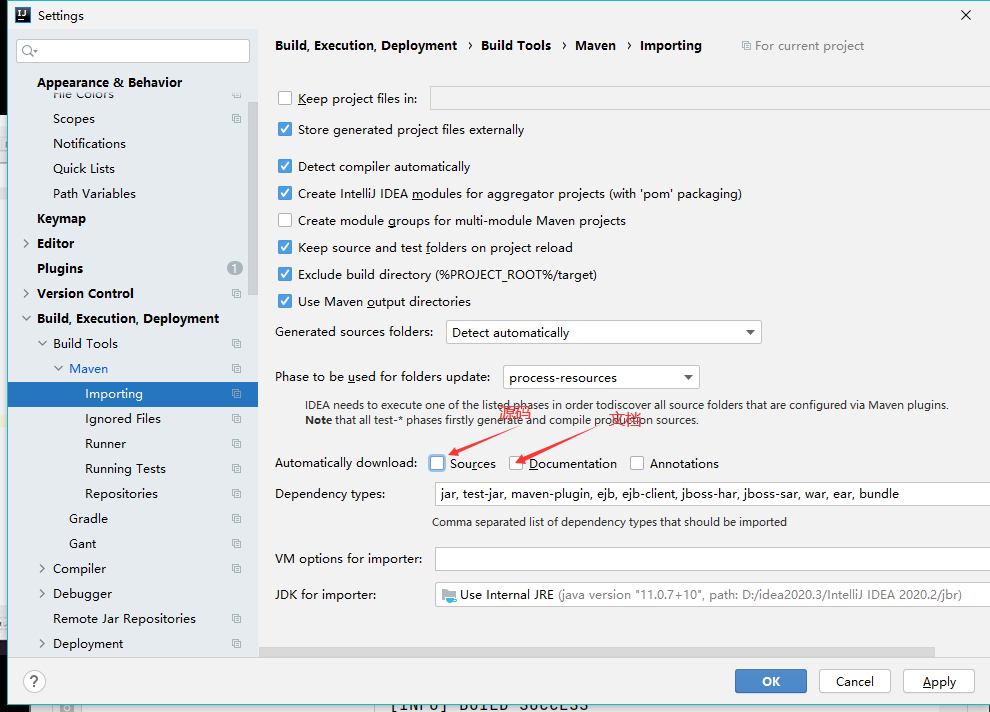Click the project-level icon beside Remote Jar Repositories
The width and height of the screenshot is (990, 712).
click(237, 619)
